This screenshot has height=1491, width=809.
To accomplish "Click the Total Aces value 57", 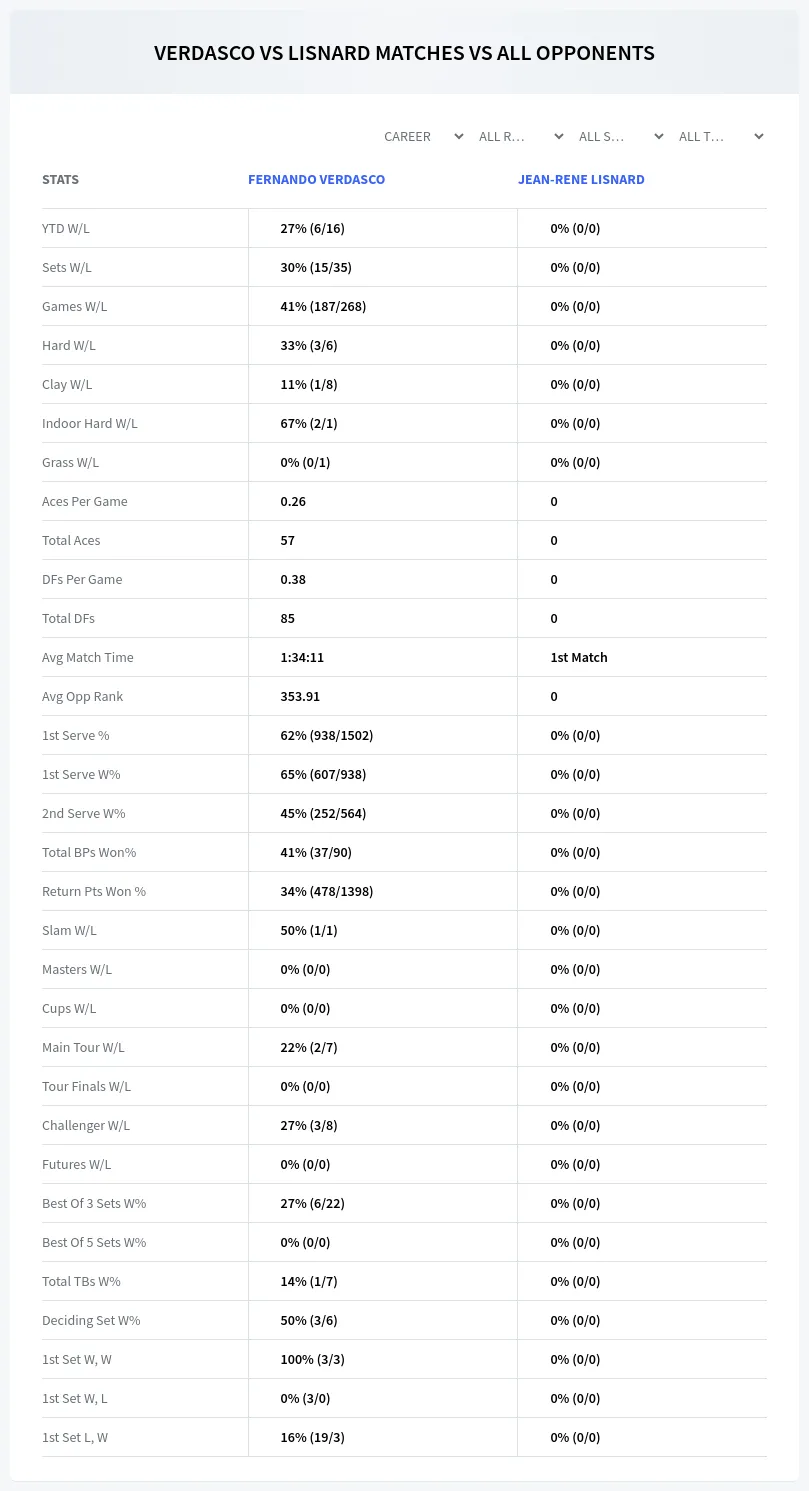I will (x=287, y=540).
